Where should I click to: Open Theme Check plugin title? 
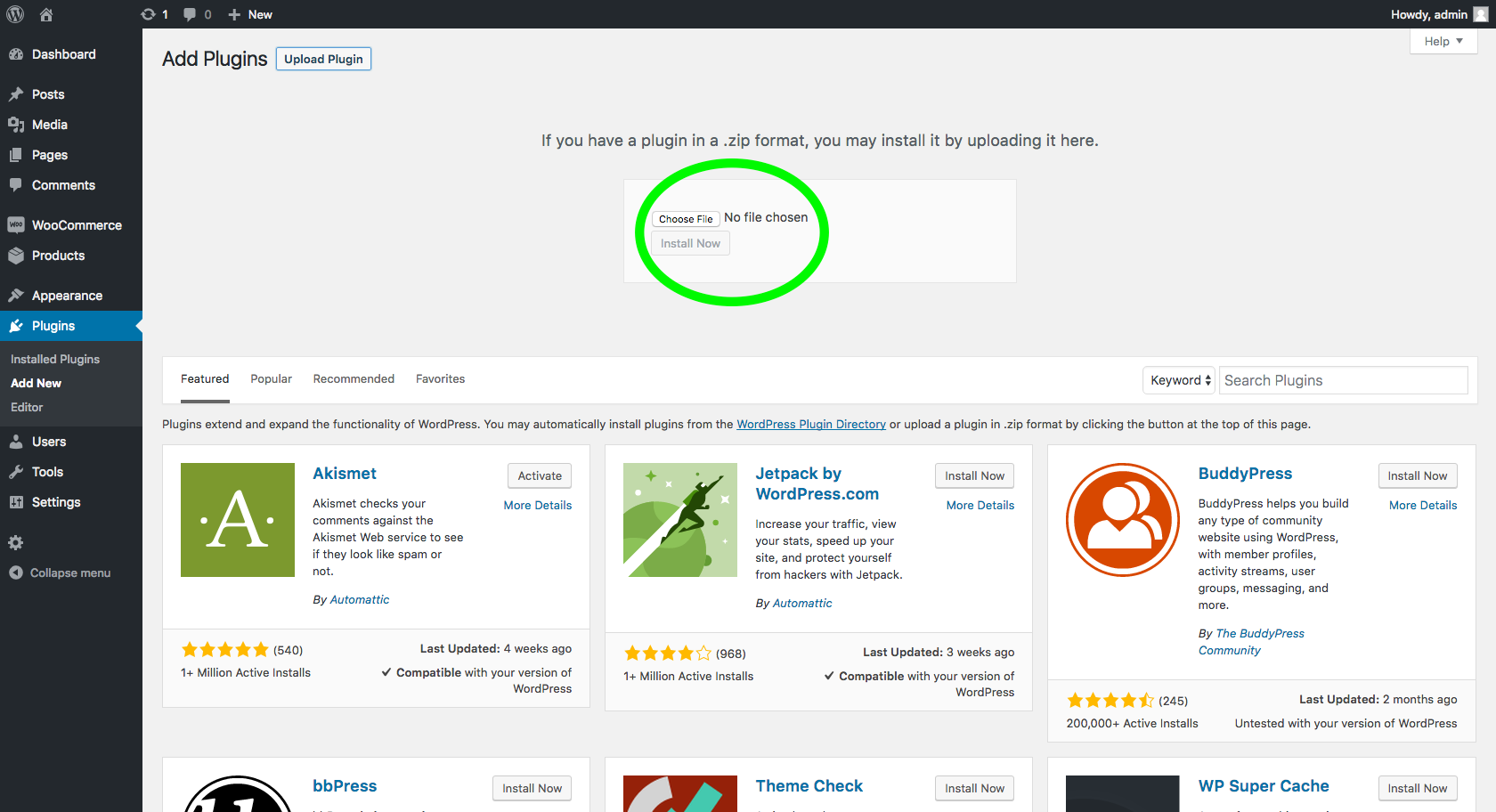tap(809, 786)
